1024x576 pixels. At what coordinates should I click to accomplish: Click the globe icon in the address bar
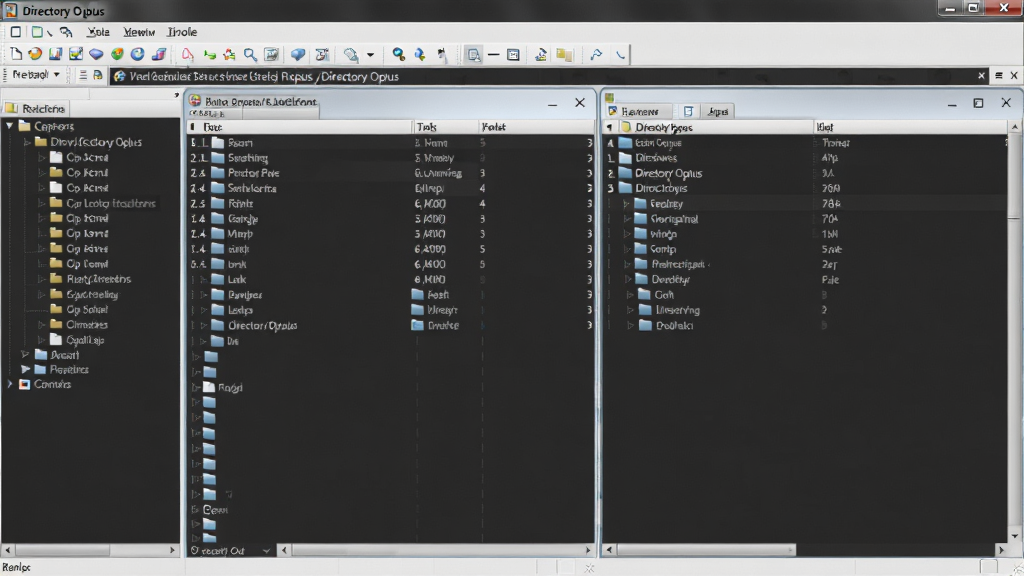click(x=120, y=76)
